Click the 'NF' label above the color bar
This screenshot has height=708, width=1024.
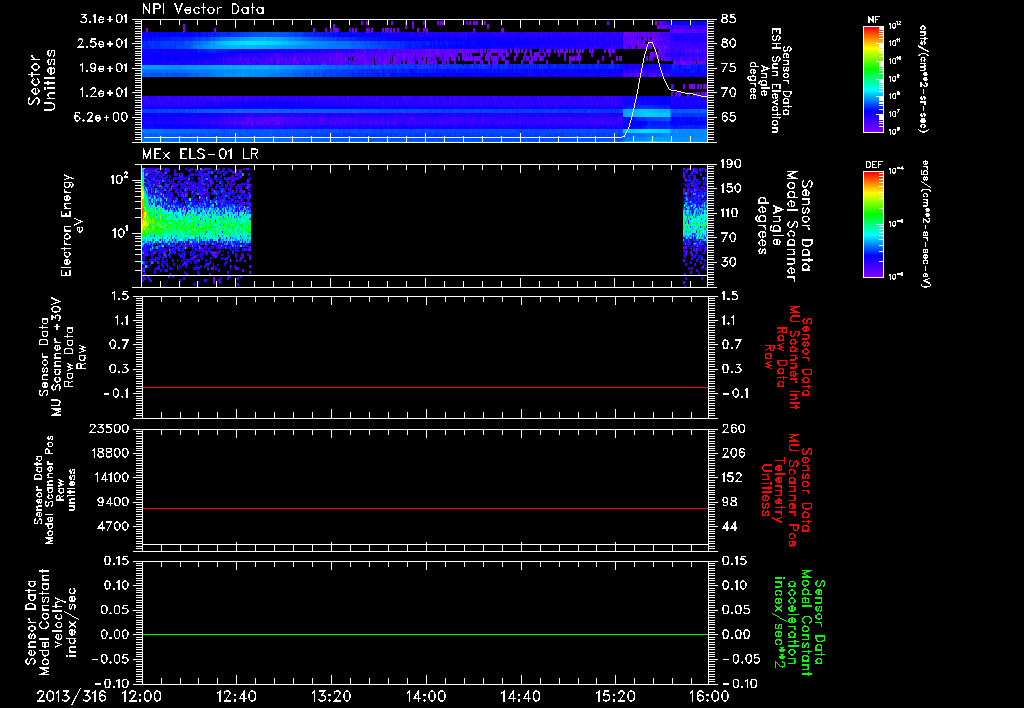873,20
